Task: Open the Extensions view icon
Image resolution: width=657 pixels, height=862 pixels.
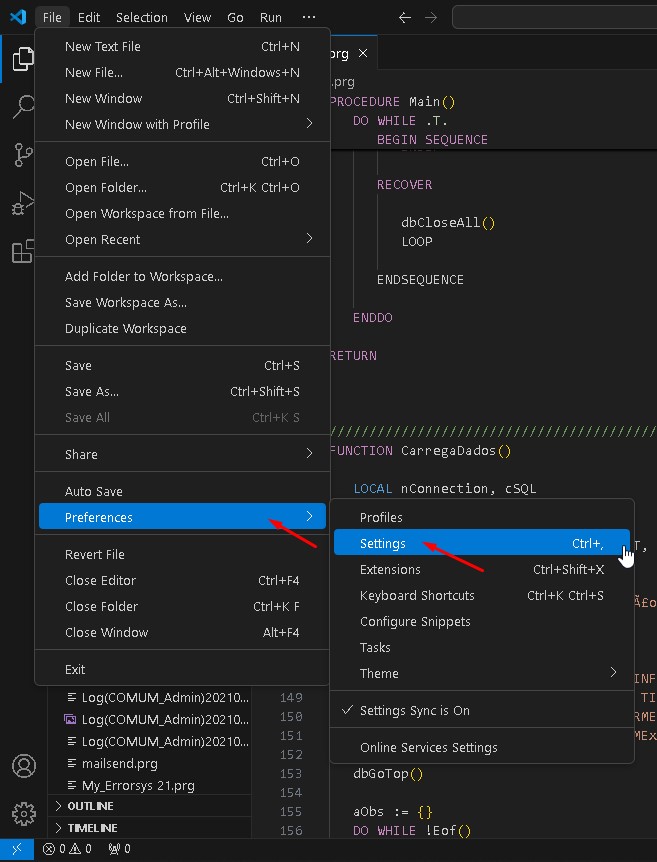Action: [x=22, y=252]
